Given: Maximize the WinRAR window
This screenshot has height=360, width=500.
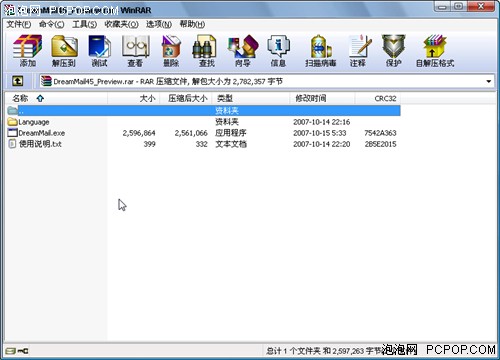Looking at the screenshot, I should click(x=459, y=6).
